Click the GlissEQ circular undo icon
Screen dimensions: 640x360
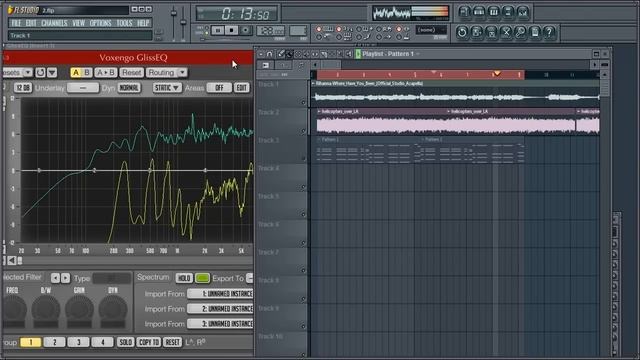tap(40, 72)
